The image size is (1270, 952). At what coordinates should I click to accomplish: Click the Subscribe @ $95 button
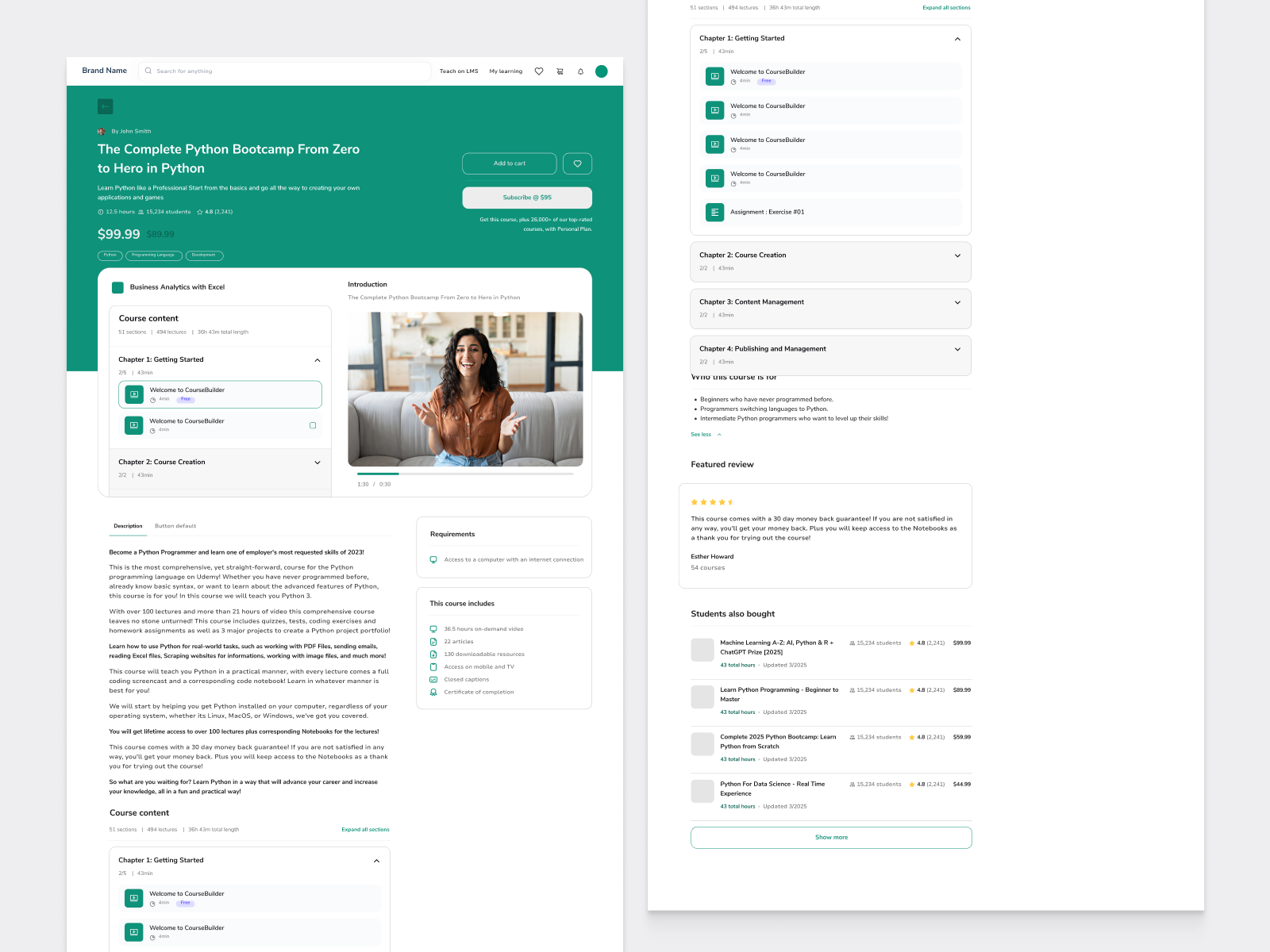[526, 198]
